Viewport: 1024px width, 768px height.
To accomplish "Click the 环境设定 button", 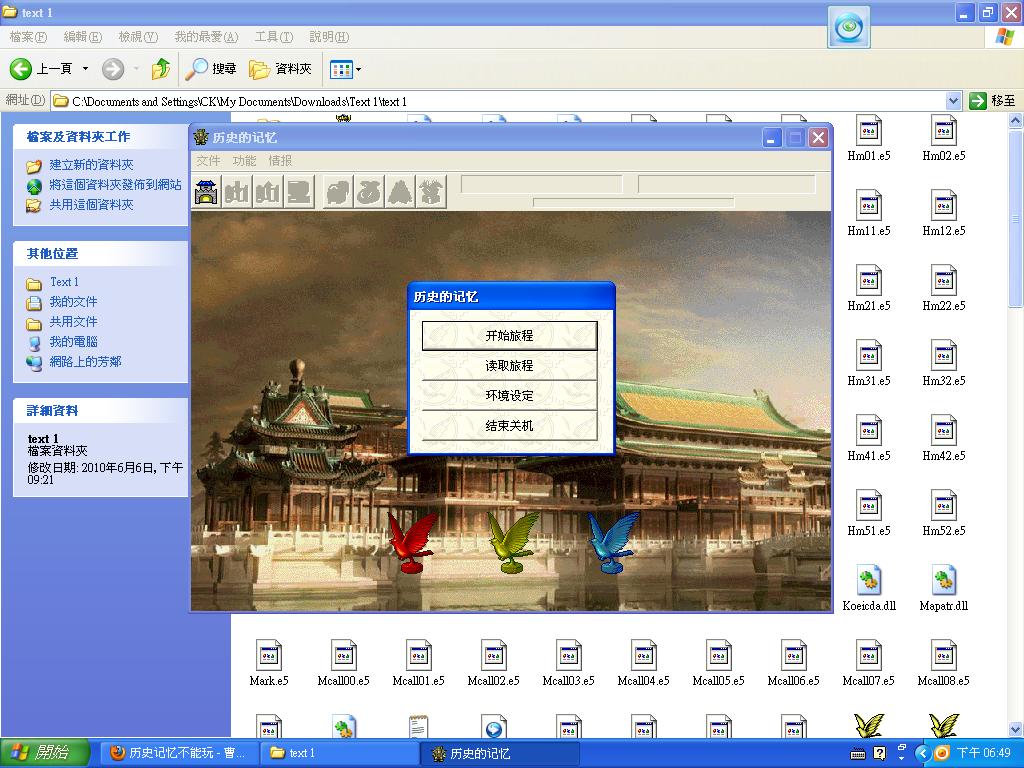I will click(x=509, y=396).
